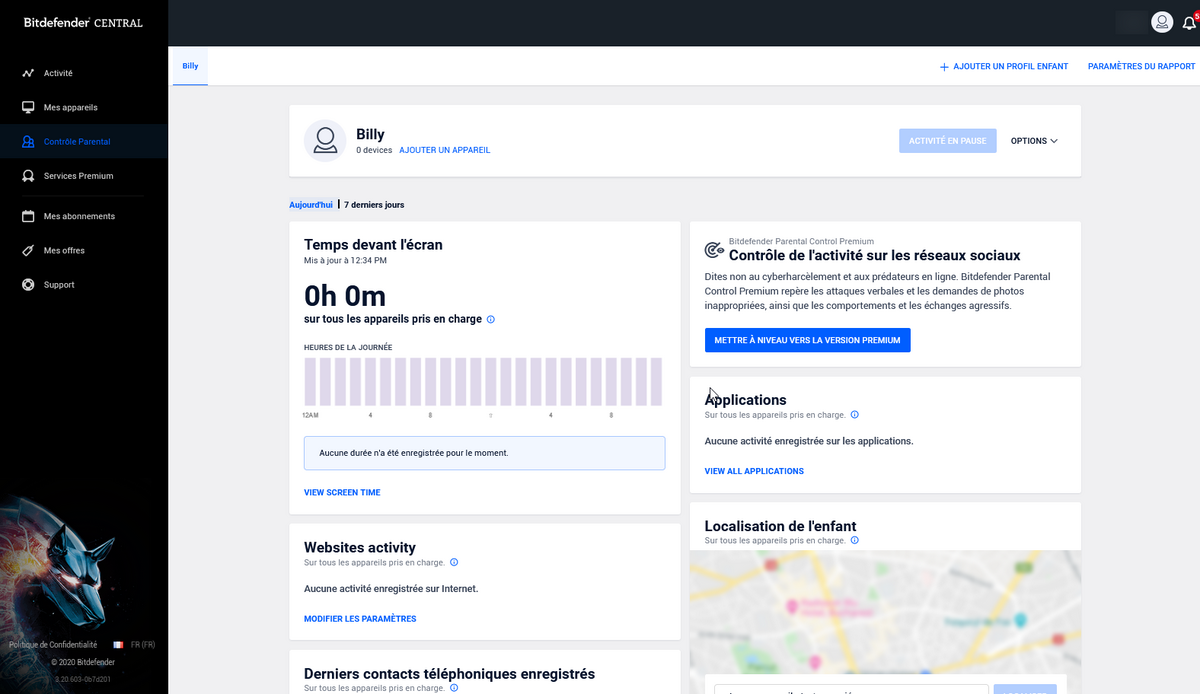Click the Ajouter un appareil link
Viewport: 1200px width, 694px height.
click(x=445, y=150)
